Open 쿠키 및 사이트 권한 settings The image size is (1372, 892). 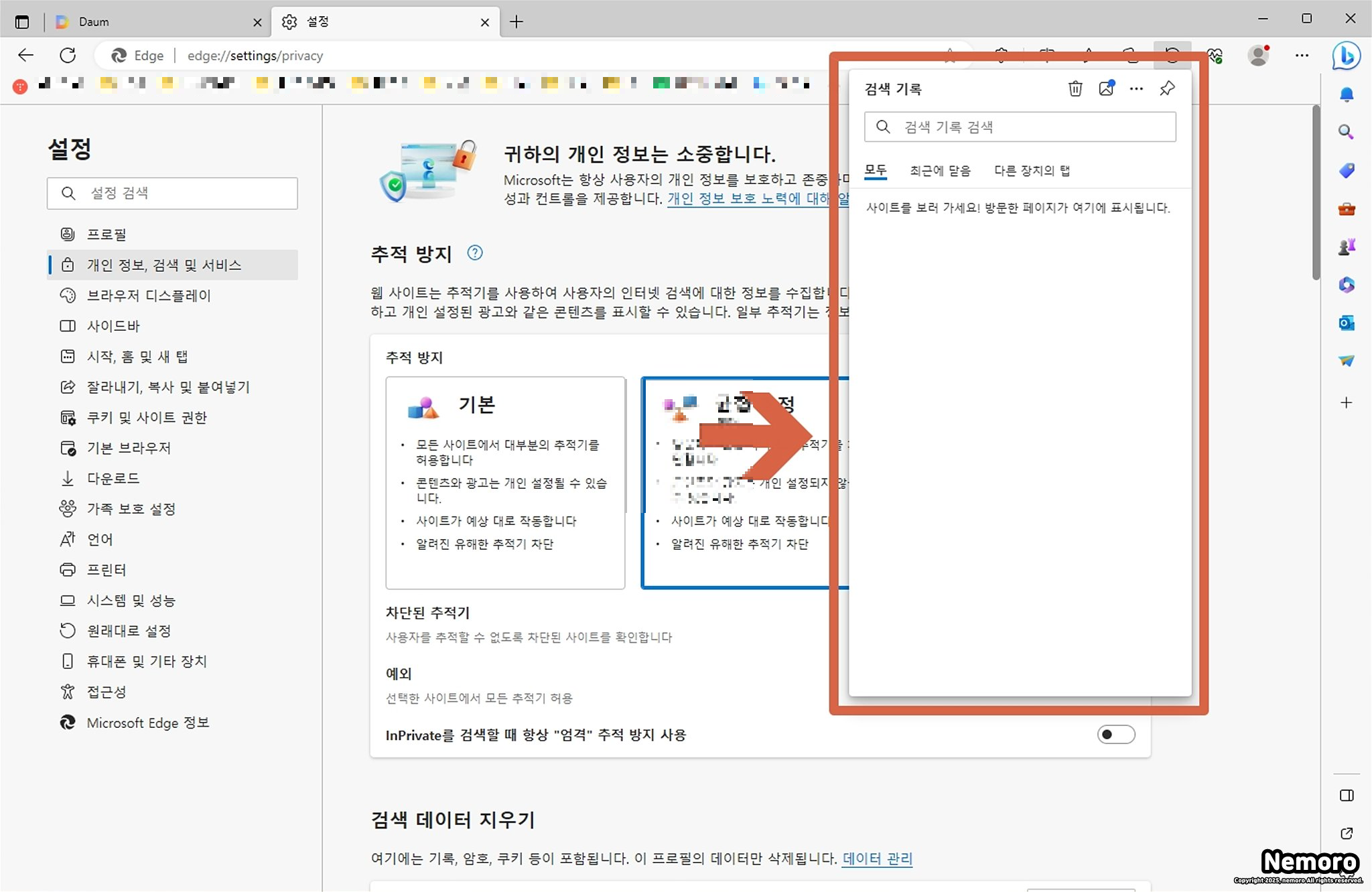point(146,418)
